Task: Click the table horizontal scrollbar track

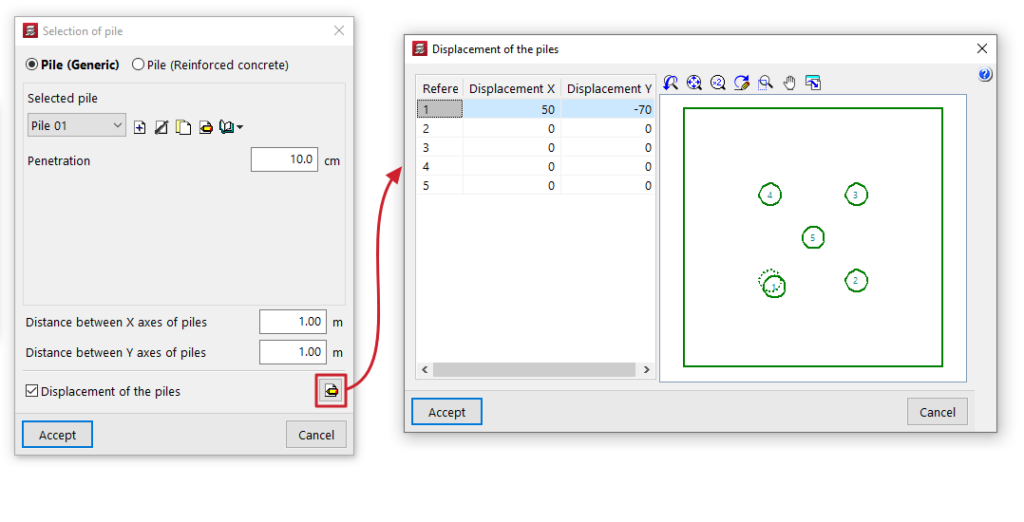Action: pos(534,370)
